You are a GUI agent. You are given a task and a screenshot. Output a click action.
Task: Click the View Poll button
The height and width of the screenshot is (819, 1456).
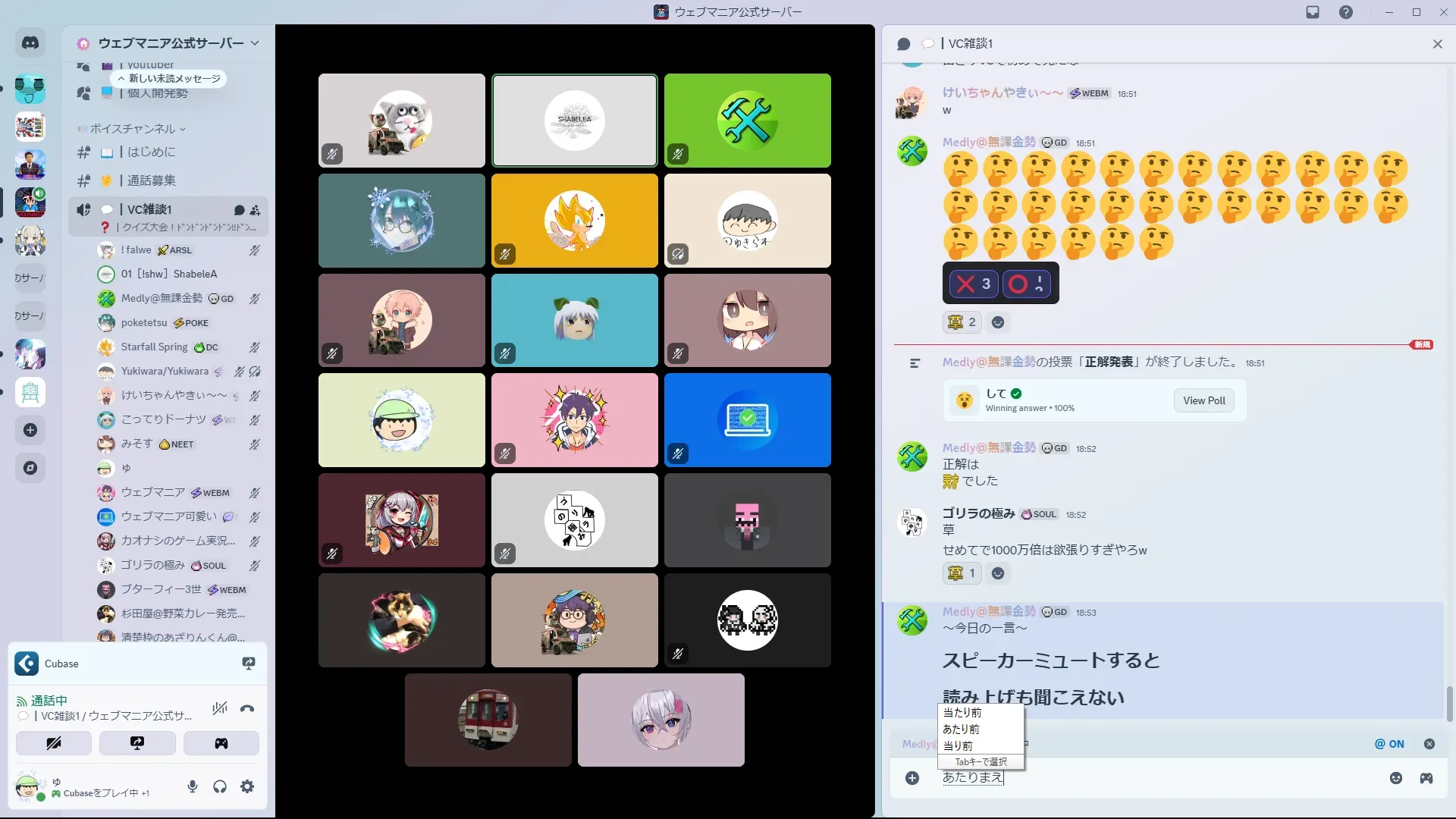(1203, 400)
